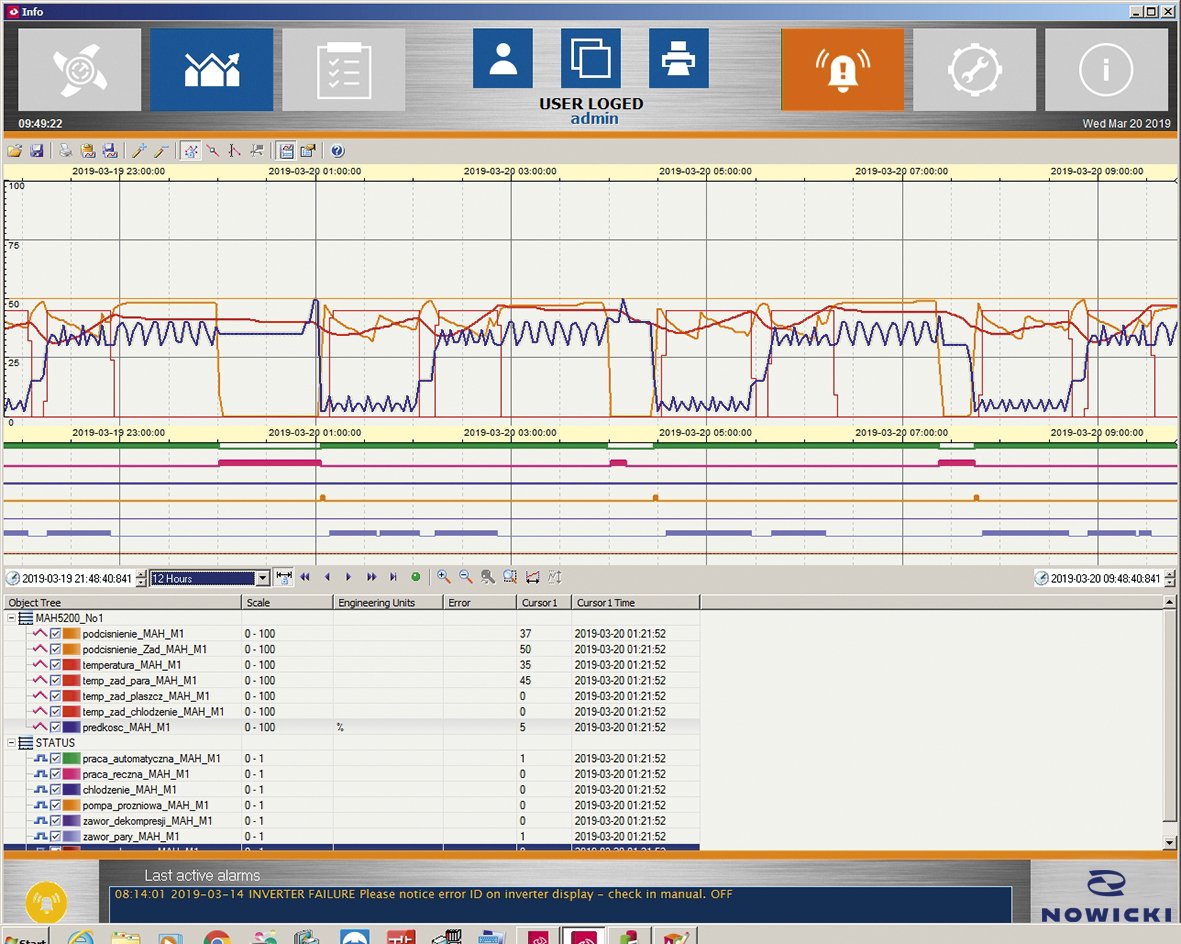Select the temp_zad_chlodzenie_MAH_M1 row
This screenshot has height=944, width=1181.
pyautogui.click(x=351, y=711)
